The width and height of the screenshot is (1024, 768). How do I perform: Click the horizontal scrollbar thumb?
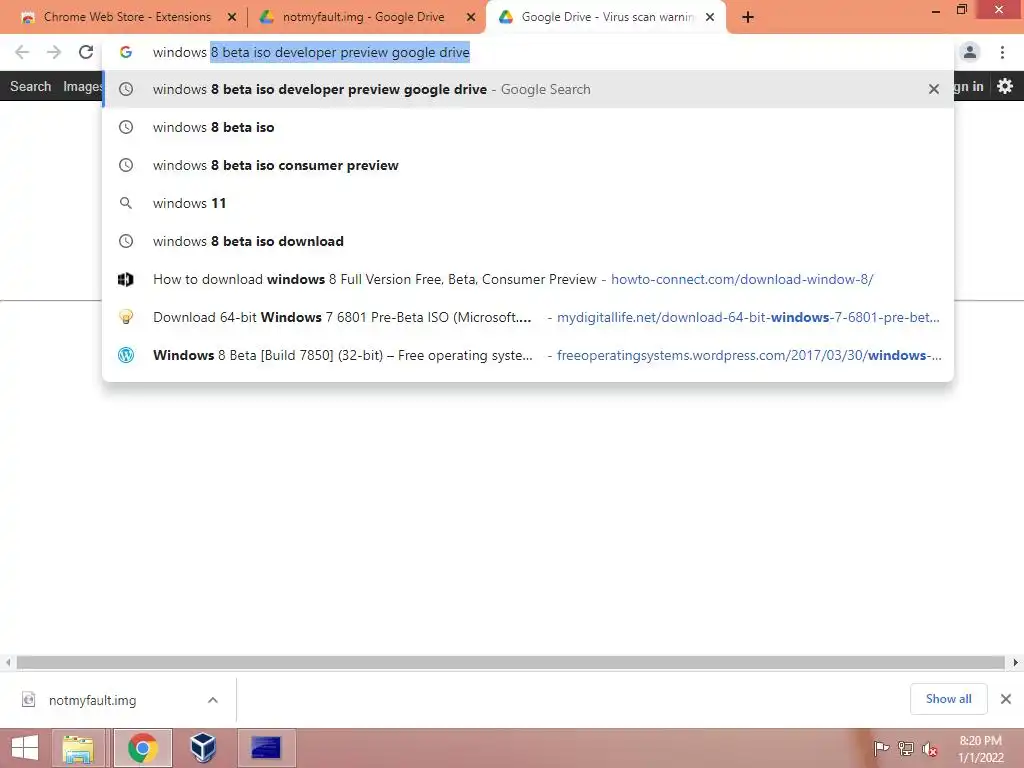[x=511, y=662]
